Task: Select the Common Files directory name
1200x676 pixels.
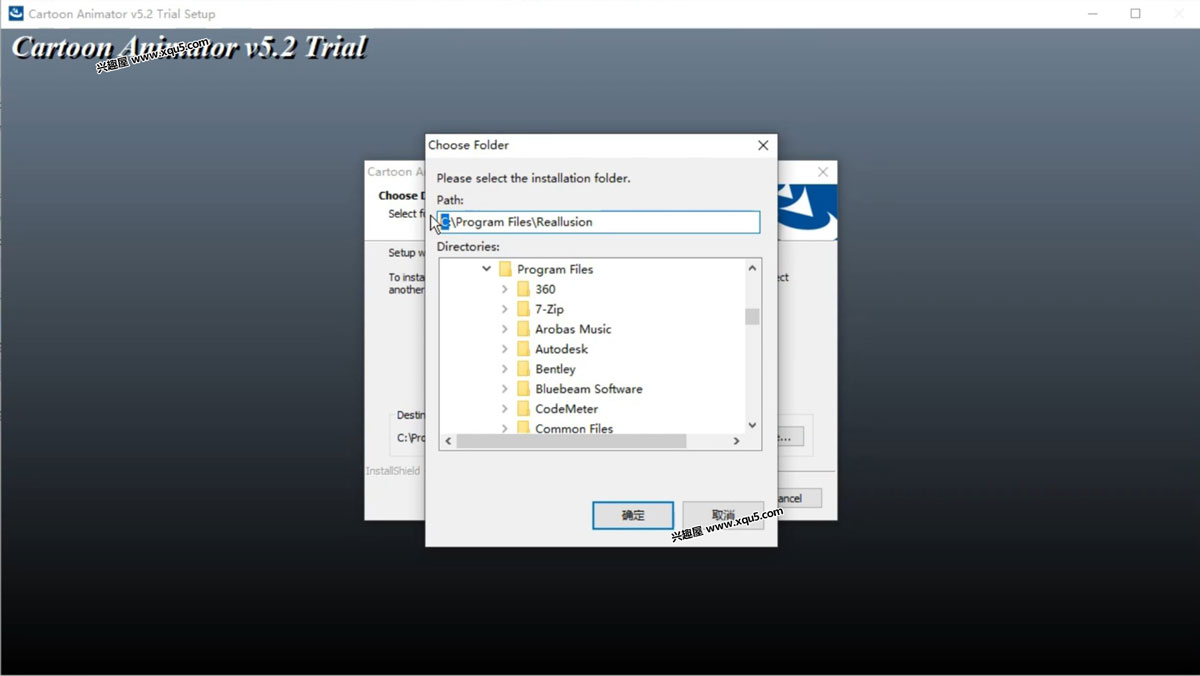Action: point(574,428)
